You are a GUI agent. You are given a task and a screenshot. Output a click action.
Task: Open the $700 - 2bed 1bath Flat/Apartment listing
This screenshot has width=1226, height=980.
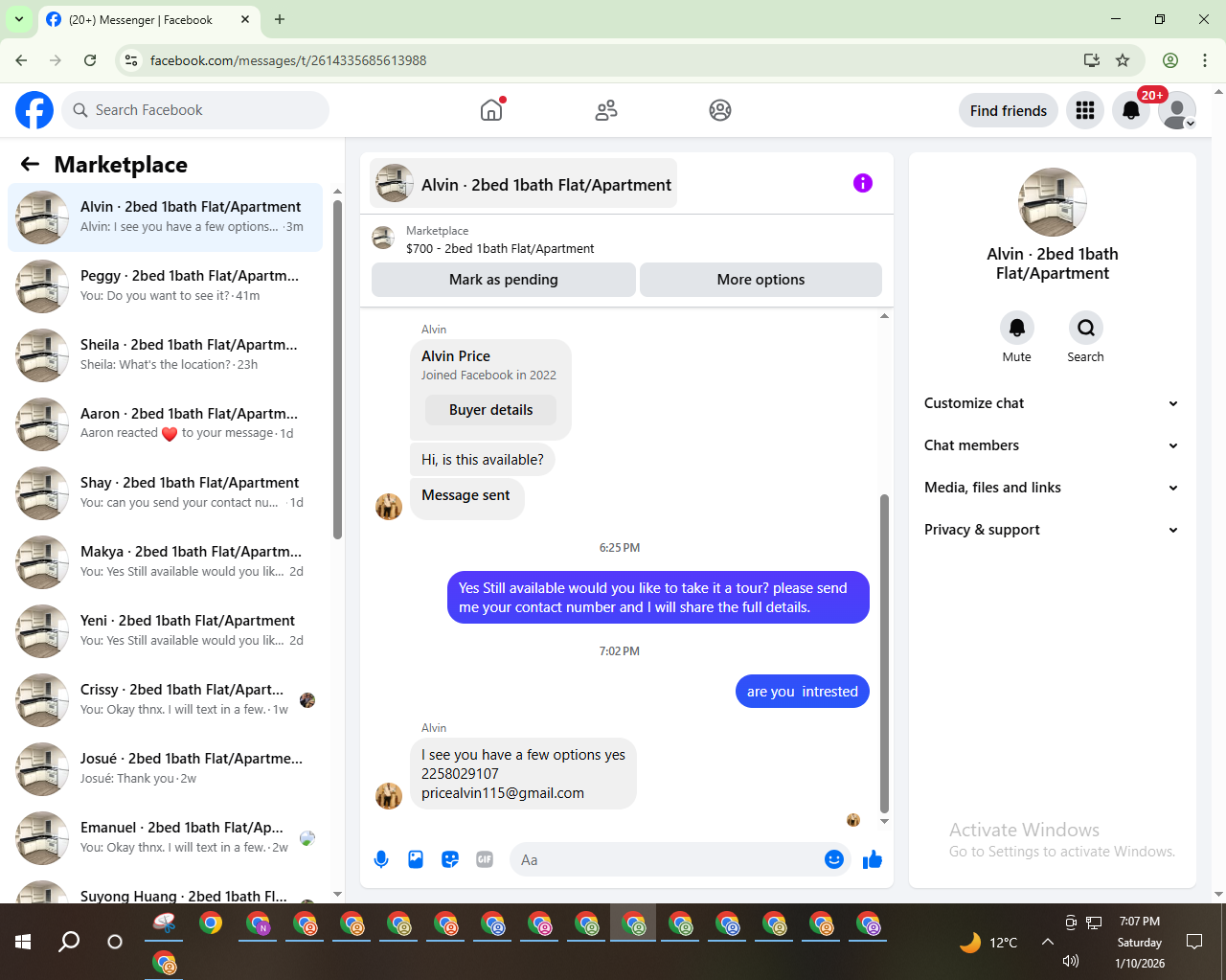[x=500, y=248]
